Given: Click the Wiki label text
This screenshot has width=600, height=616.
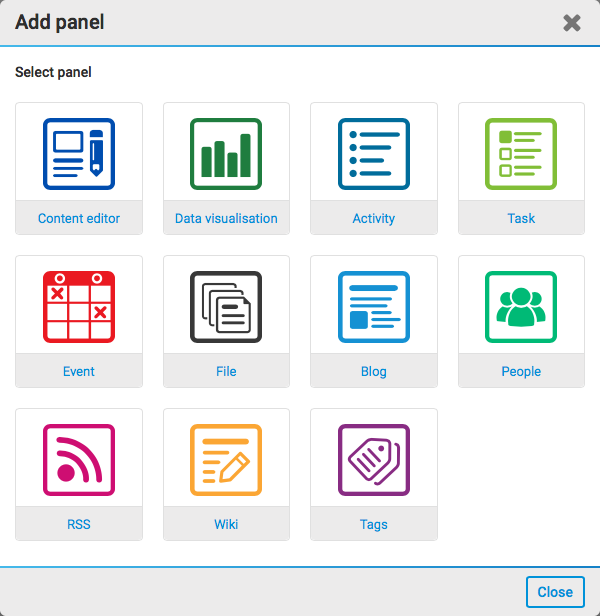Looking at the screenshot, I should point(226,524).
